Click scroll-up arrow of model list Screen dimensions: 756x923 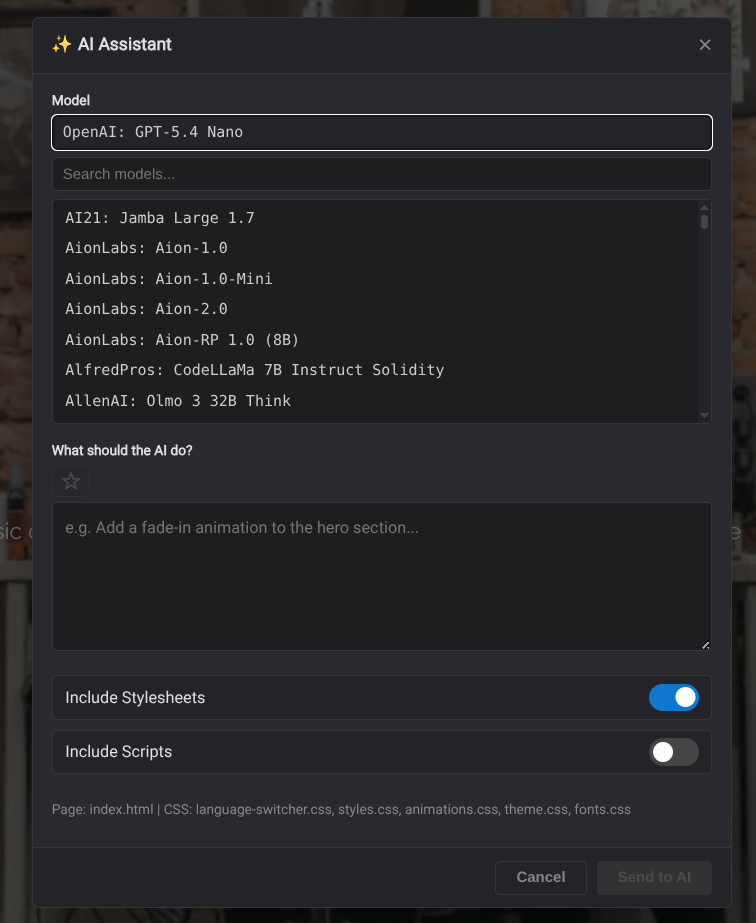coord(704,208)
